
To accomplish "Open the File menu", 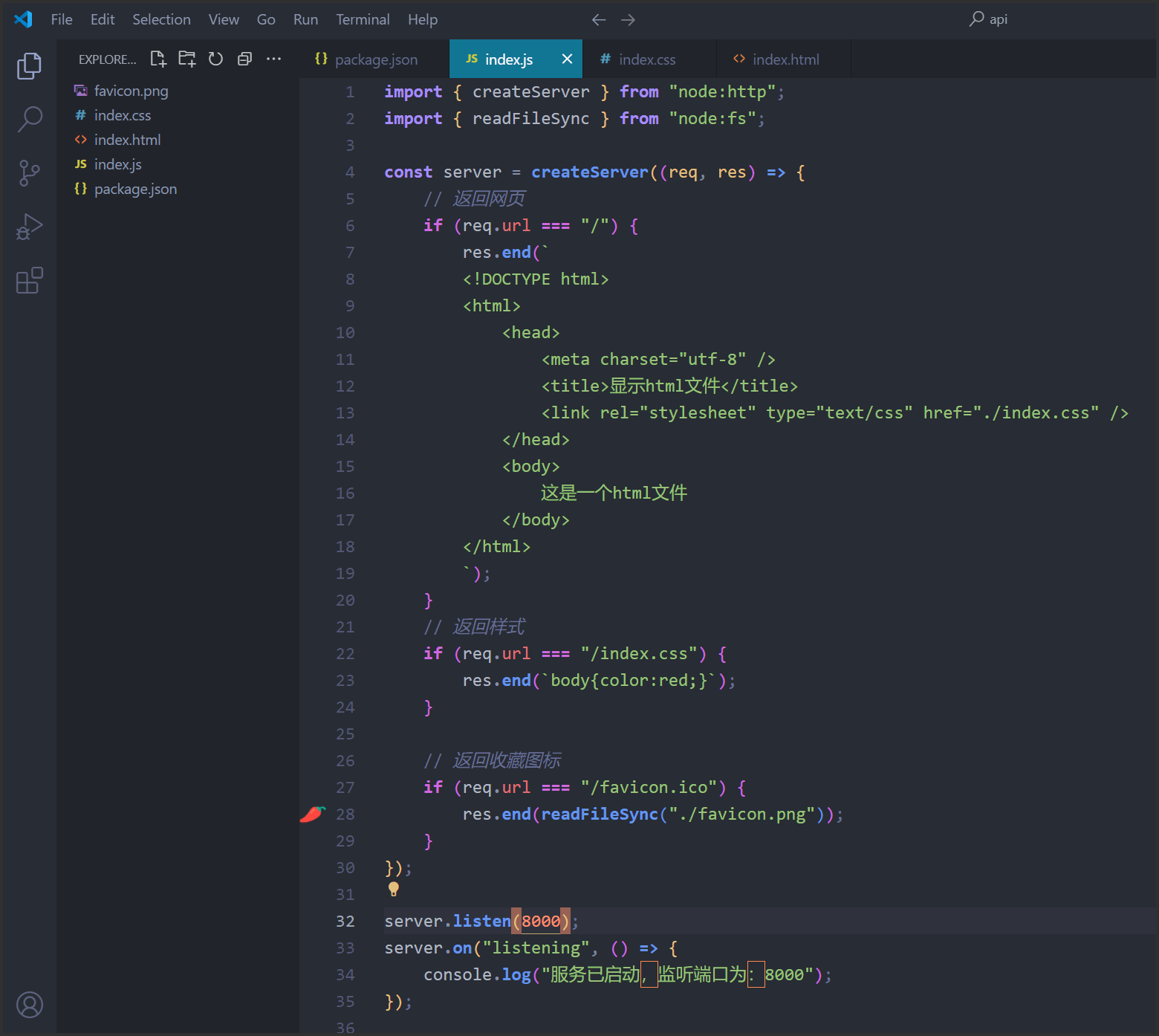I will 62,19.
